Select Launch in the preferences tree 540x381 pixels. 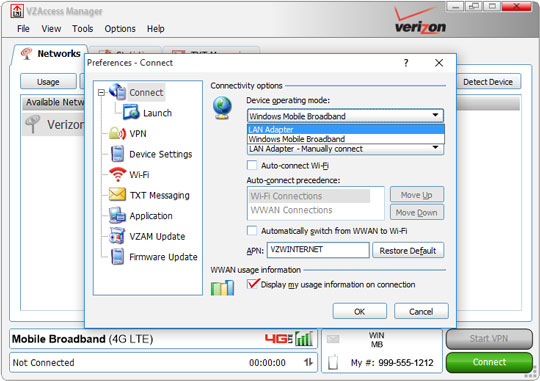157,113
